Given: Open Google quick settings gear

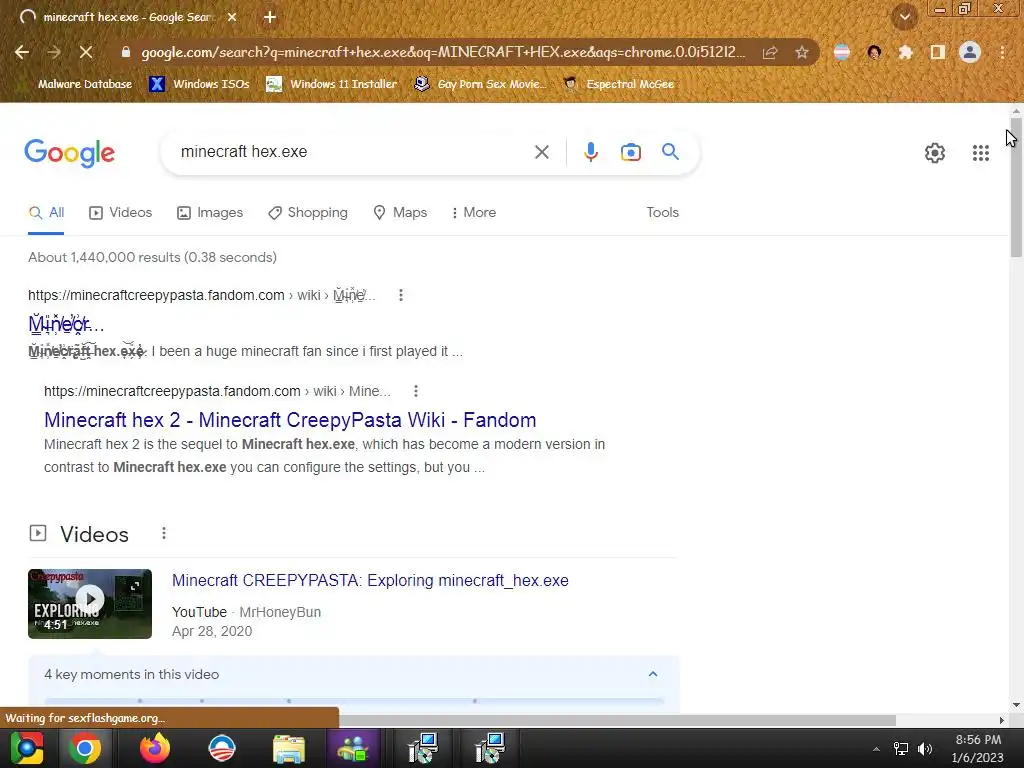Looking at the screenshot, I should click(x=935, y=153).
